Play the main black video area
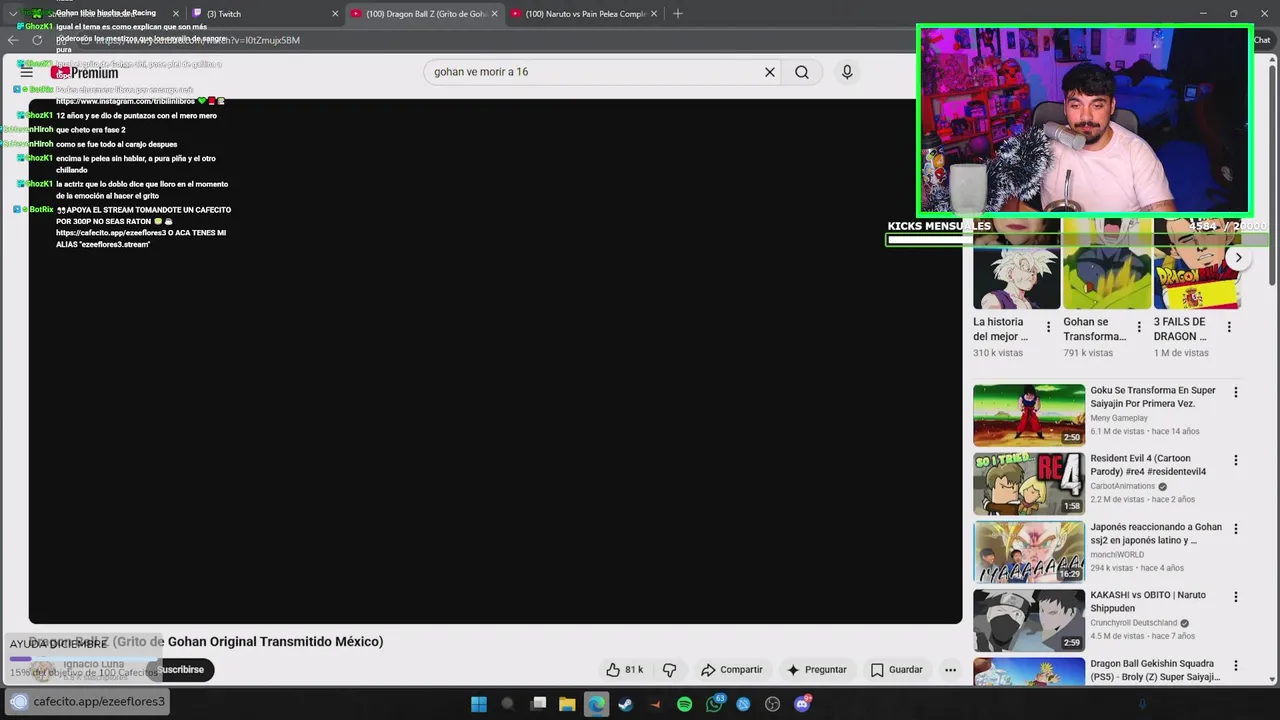Viewport: 1280px width, 720px height. click(x=495, y=361)
